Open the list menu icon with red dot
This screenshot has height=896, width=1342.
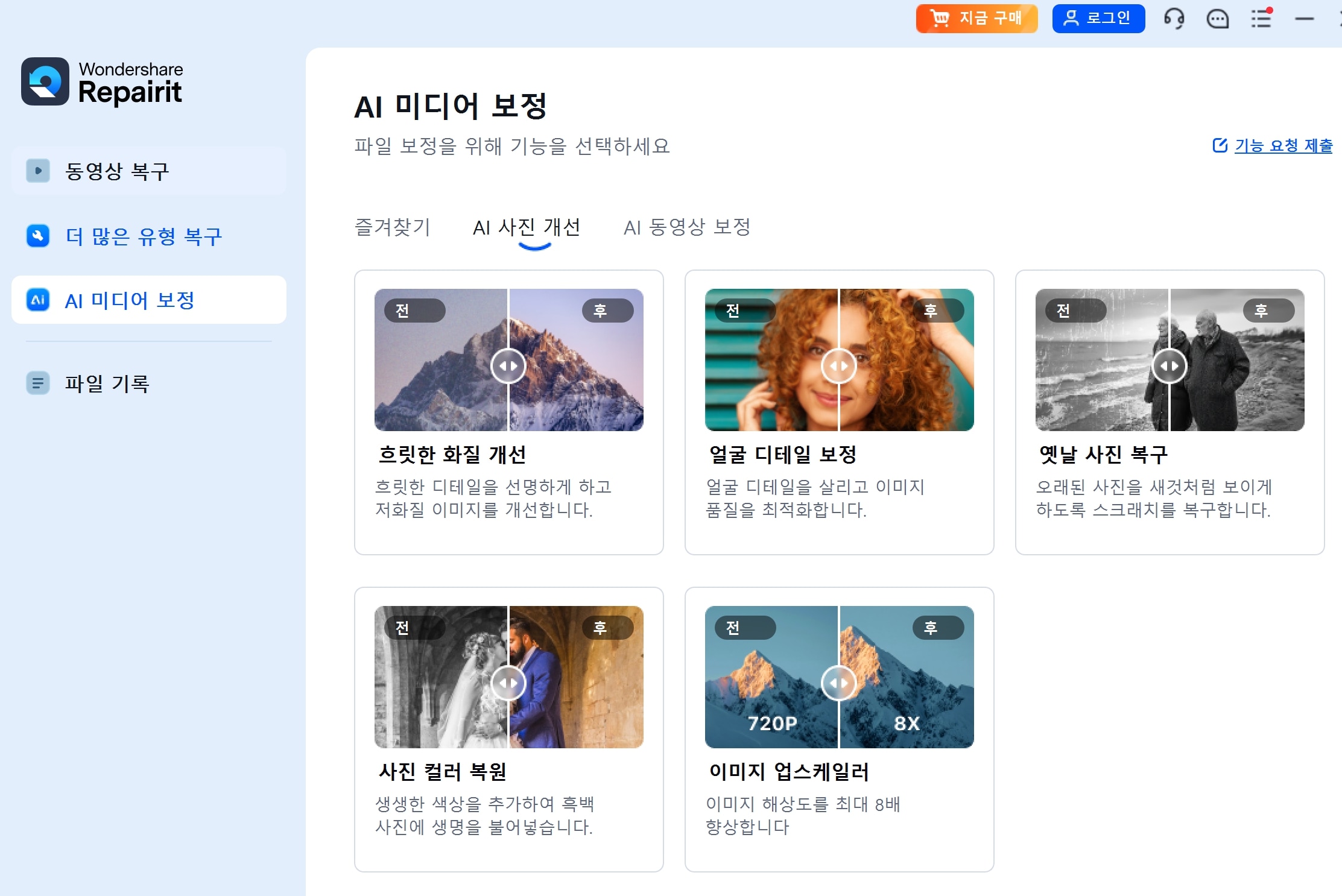point(1261,19)
